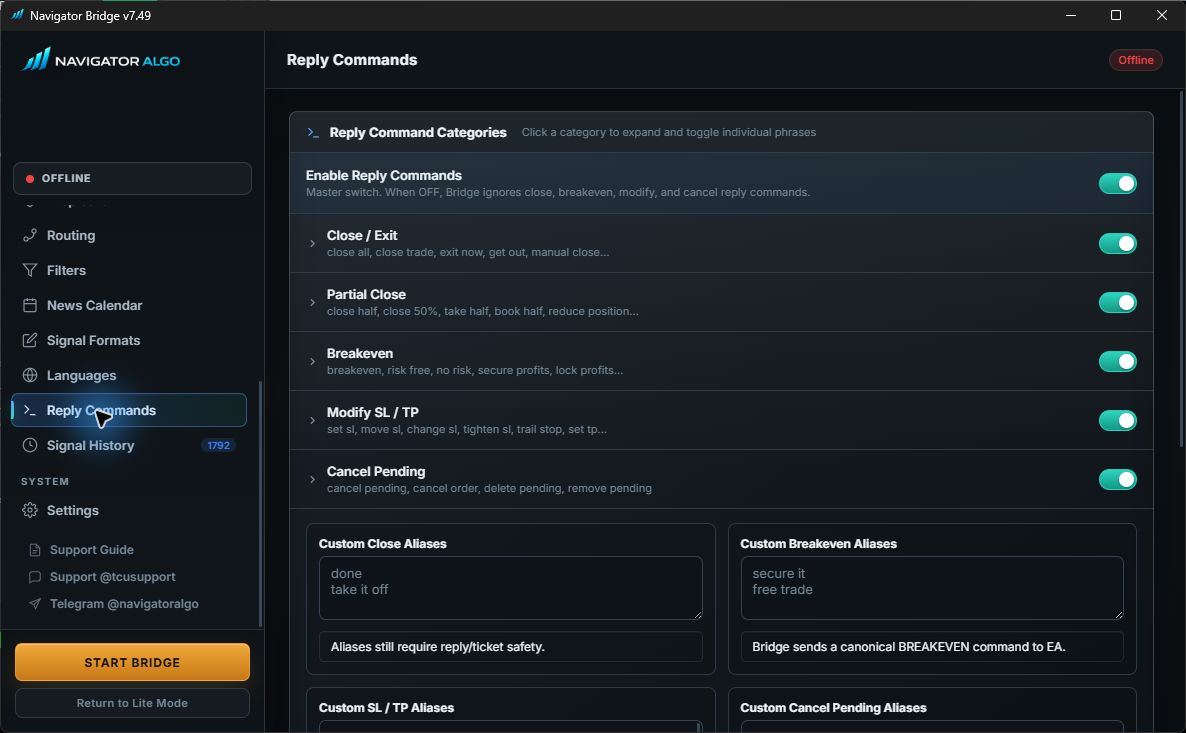Toggle the Partial Close category switch
The image size is (1186, 733).
click(x=1117, y=303)
